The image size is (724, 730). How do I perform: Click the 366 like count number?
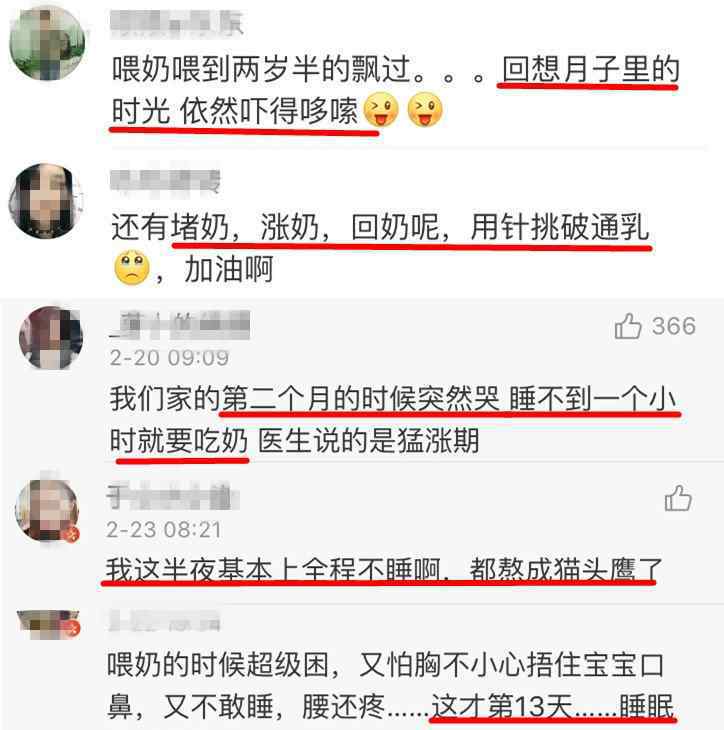(674, 326)
